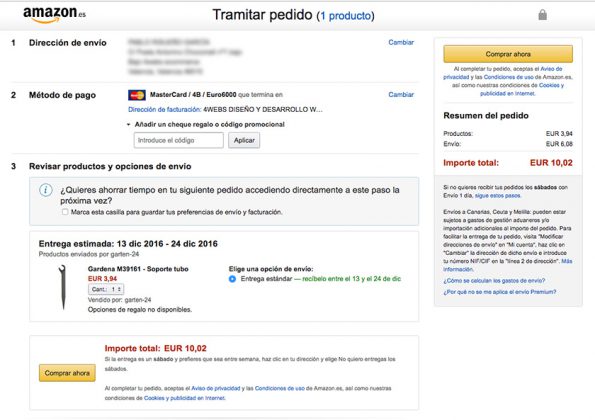The height and width of the screenshot is (420, 595).
Task: Select the Entrega estándar radio button
Action: (x=232, y=279)
